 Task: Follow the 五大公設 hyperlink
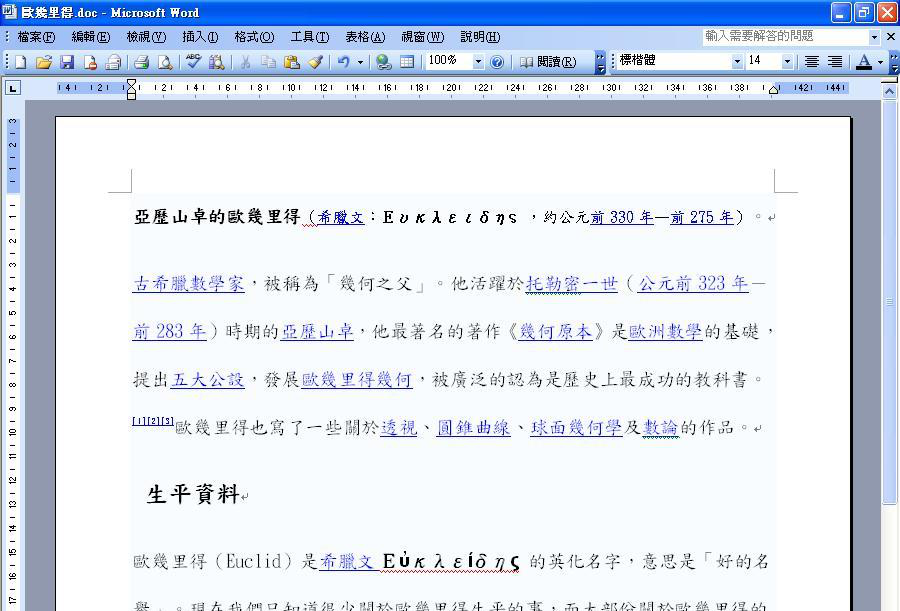[207, 380]
